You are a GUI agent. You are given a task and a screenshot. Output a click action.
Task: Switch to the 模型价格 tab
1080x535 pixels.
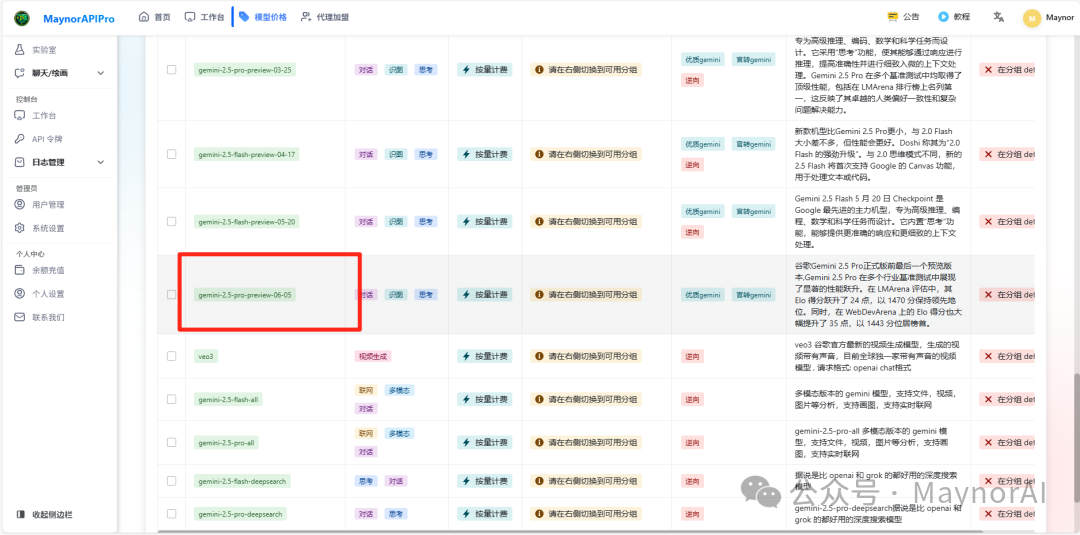pos(263,17)
